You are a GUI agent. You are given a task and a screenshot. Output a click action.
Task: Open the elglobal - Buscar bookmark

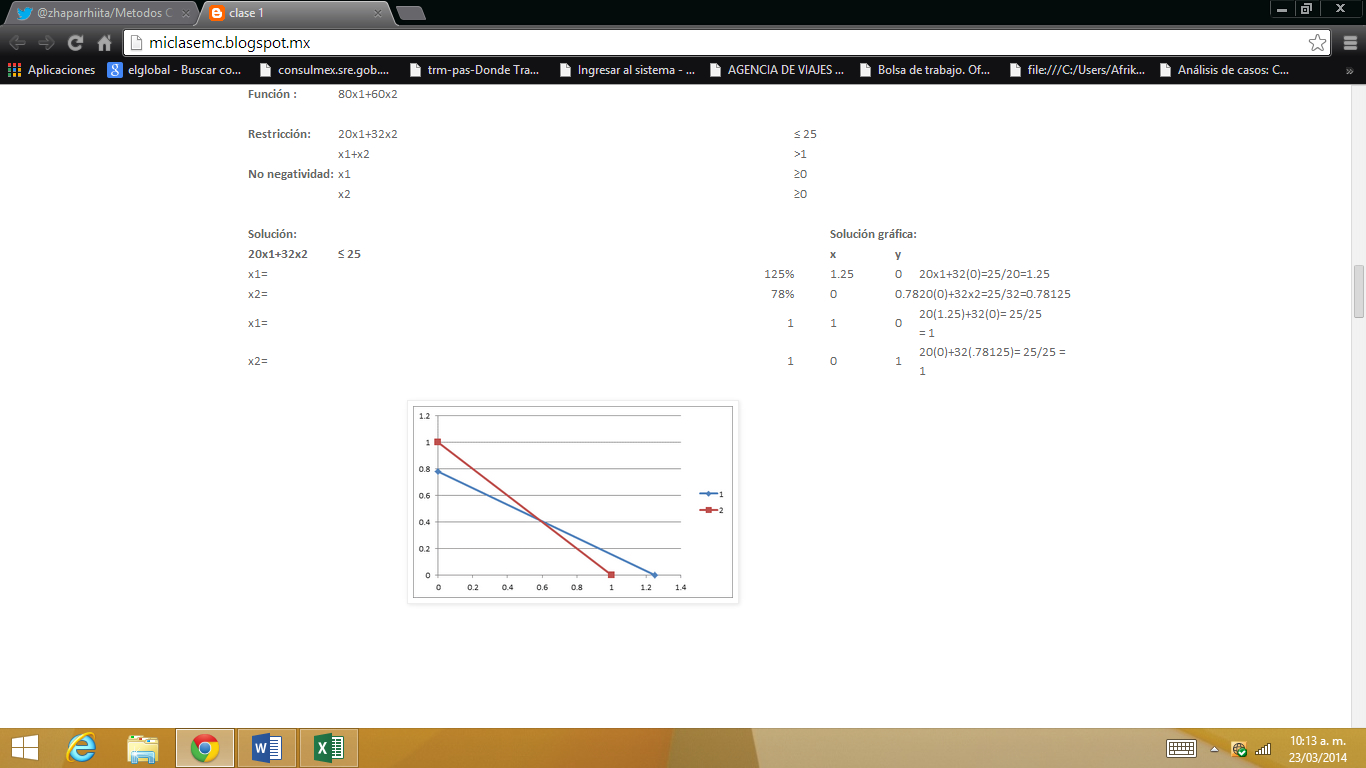175,70
